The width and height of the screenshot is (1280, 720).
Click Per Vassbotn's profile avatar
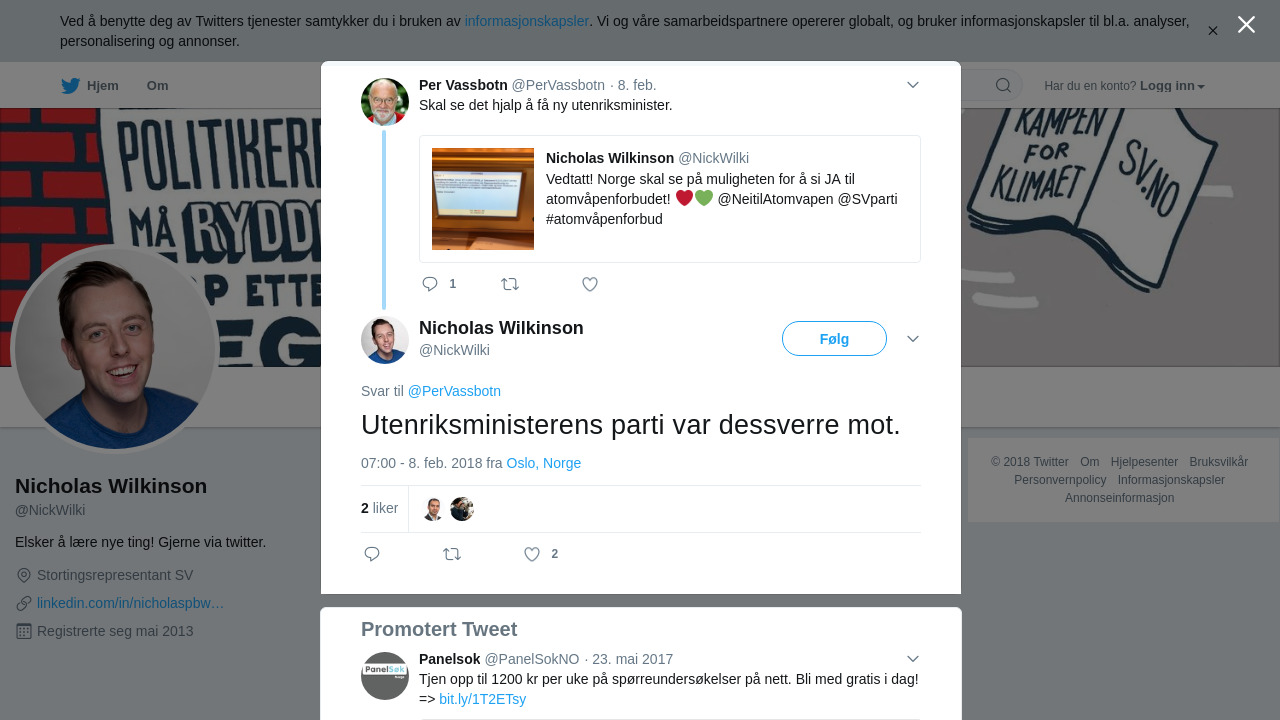tap(385, 102)
